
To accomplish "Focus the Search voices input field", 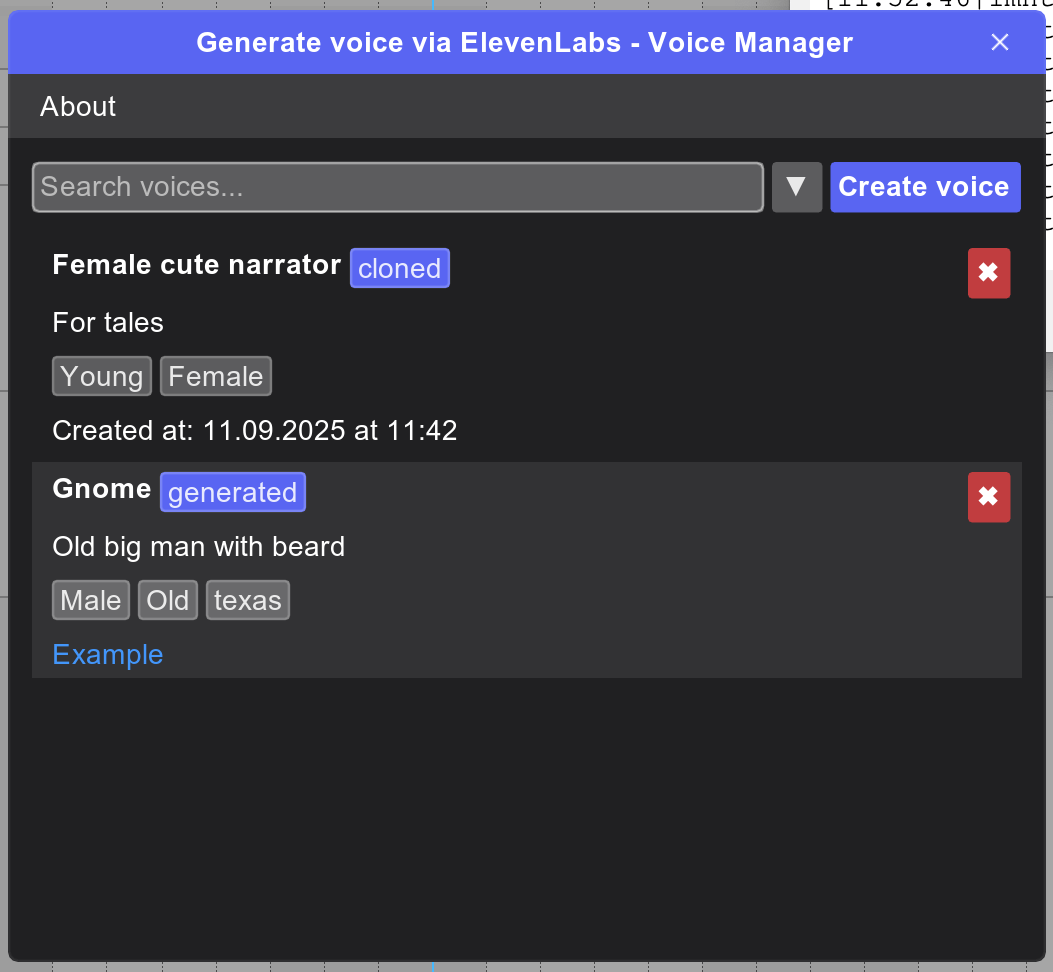I will pos(398,187).
